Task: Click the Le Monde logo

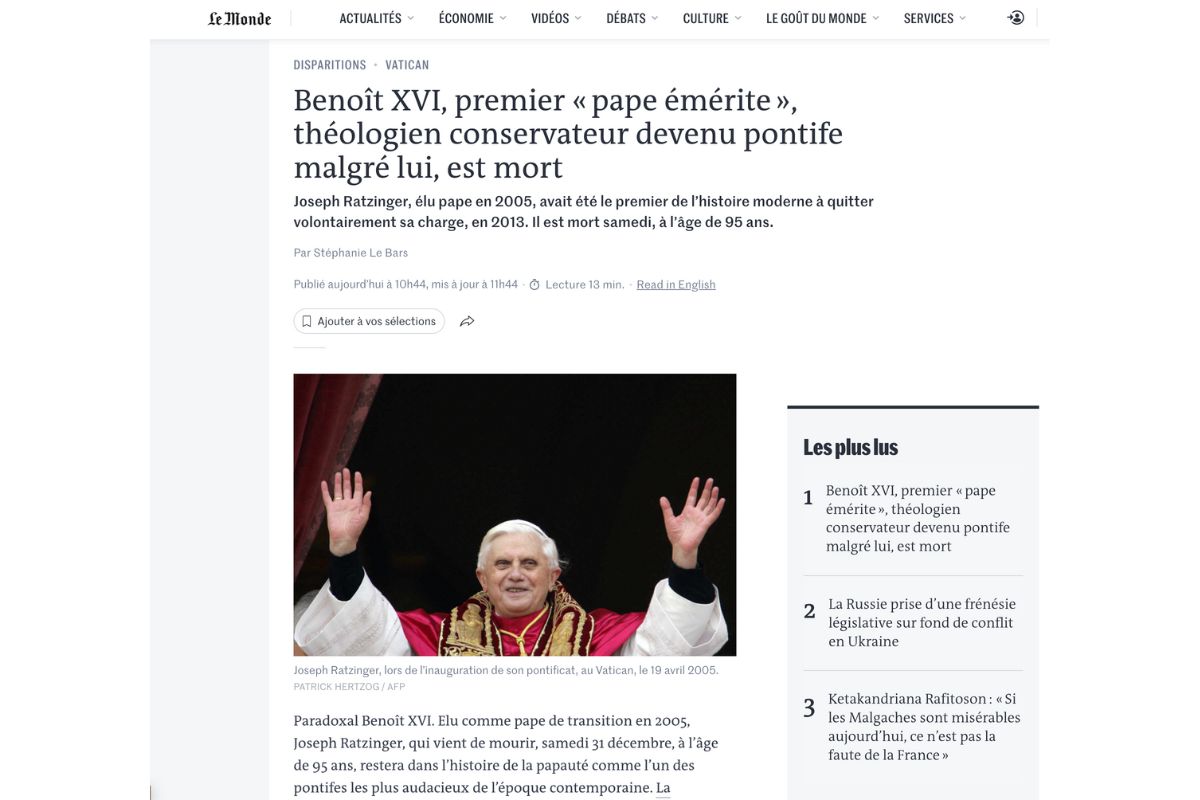Action: pos(240,18)
